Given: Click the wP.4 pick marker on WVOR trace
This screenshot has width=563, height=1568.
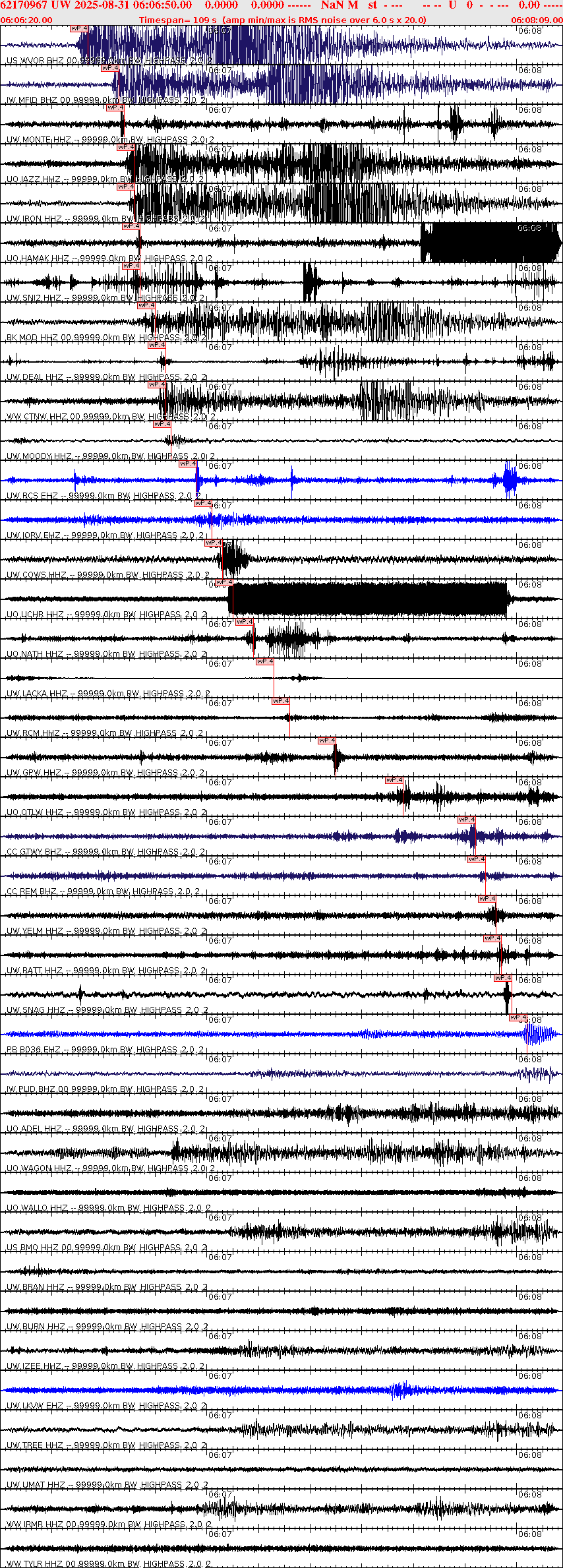Looking at the screenshot, I should 79,28.
